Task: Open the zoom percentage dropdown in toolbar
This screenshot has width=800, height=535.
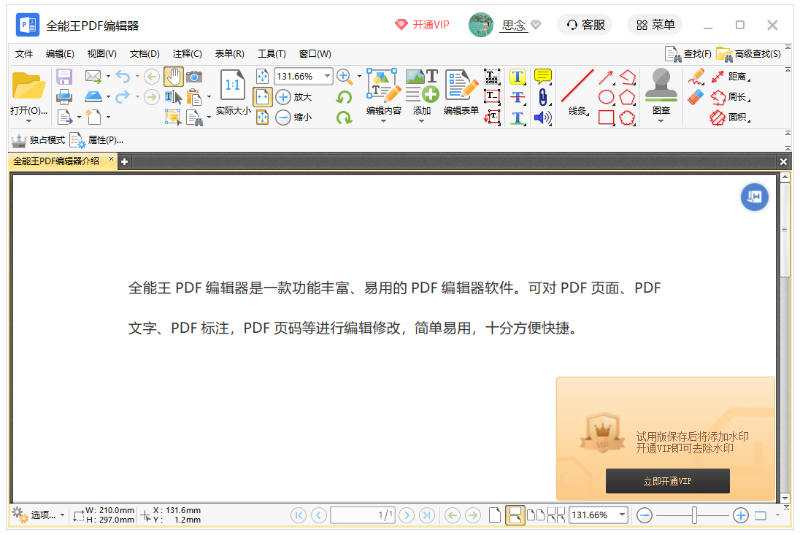Action: (327, 76)
